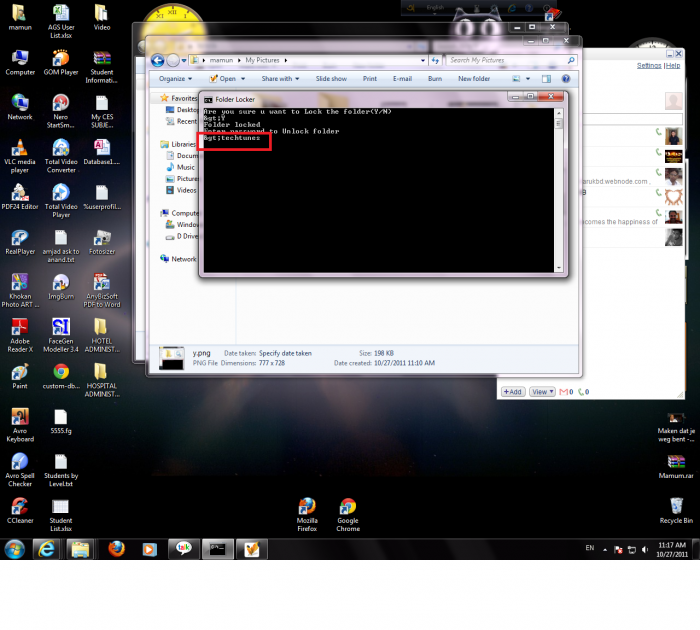Open the Share with dropdown
The width and height of the screenshot is (700, 630).
coord(280,79)
